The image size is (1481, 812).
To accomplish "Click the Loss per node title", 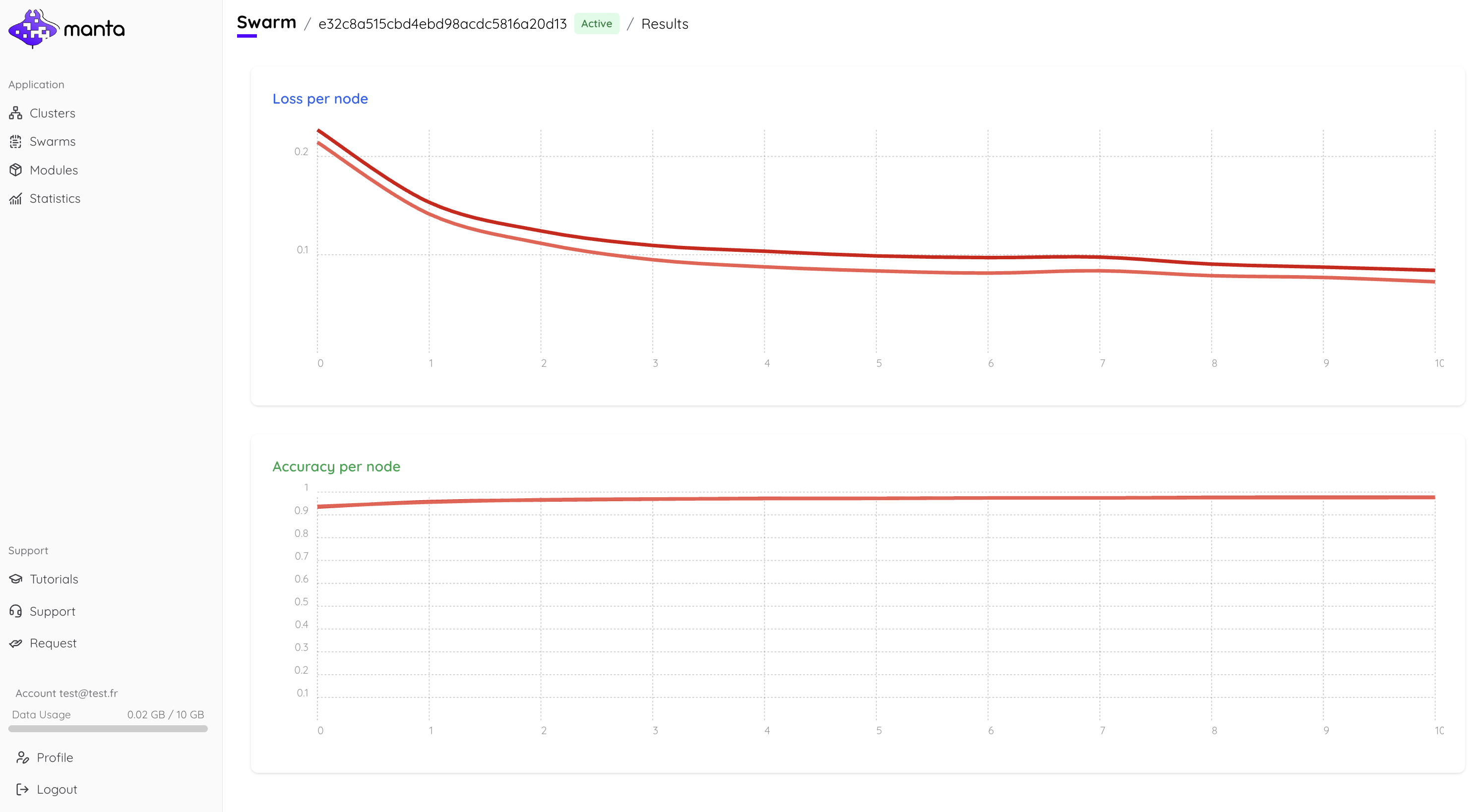I will click(x=319, y=98).
